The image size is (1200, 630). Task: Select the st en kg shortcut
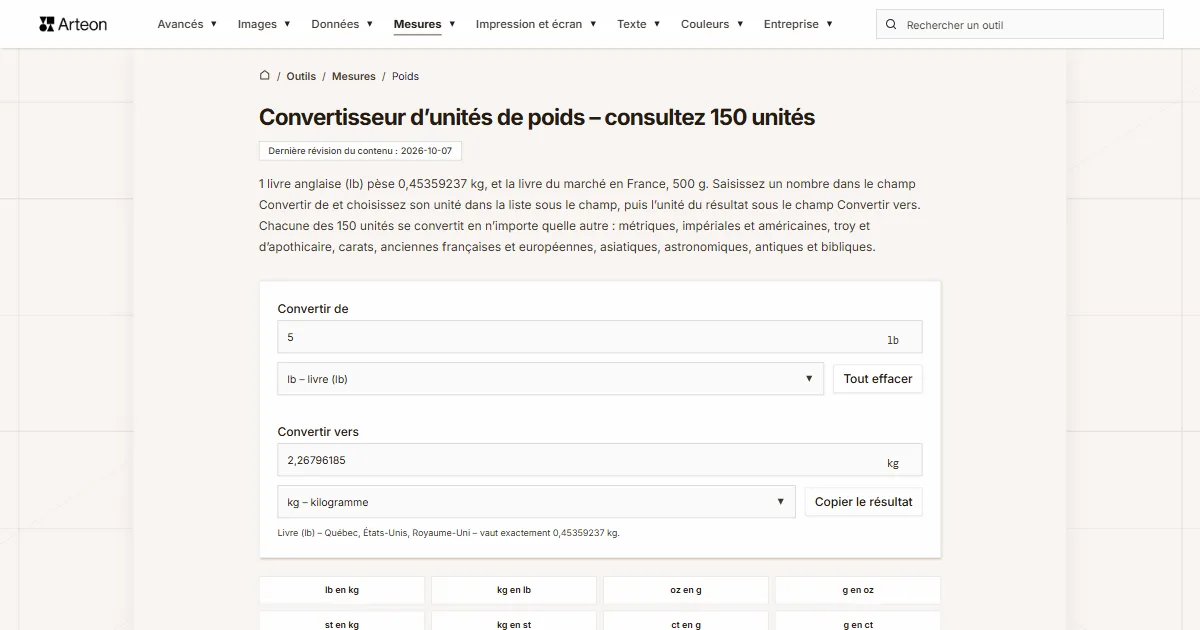(x=342, y=621)
